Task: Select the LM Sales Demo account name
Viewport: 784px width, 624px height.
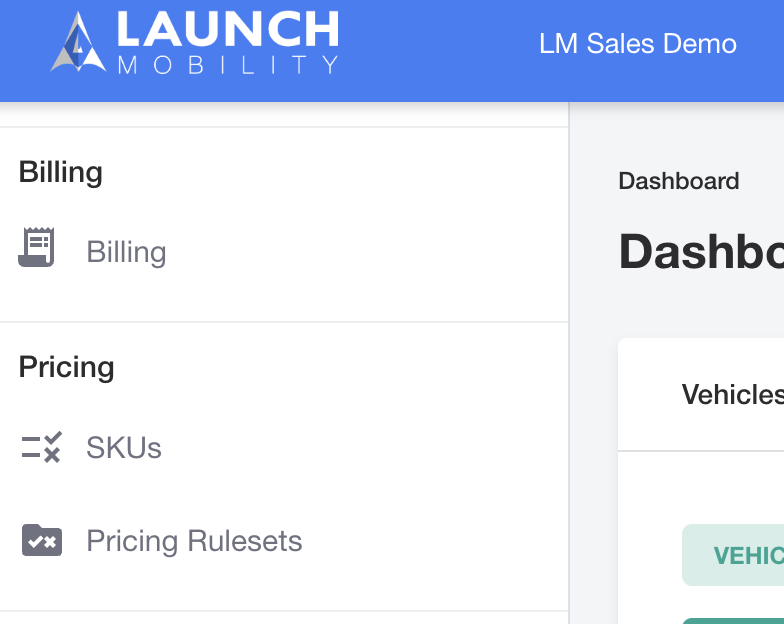Action: [x=638, y=44]
